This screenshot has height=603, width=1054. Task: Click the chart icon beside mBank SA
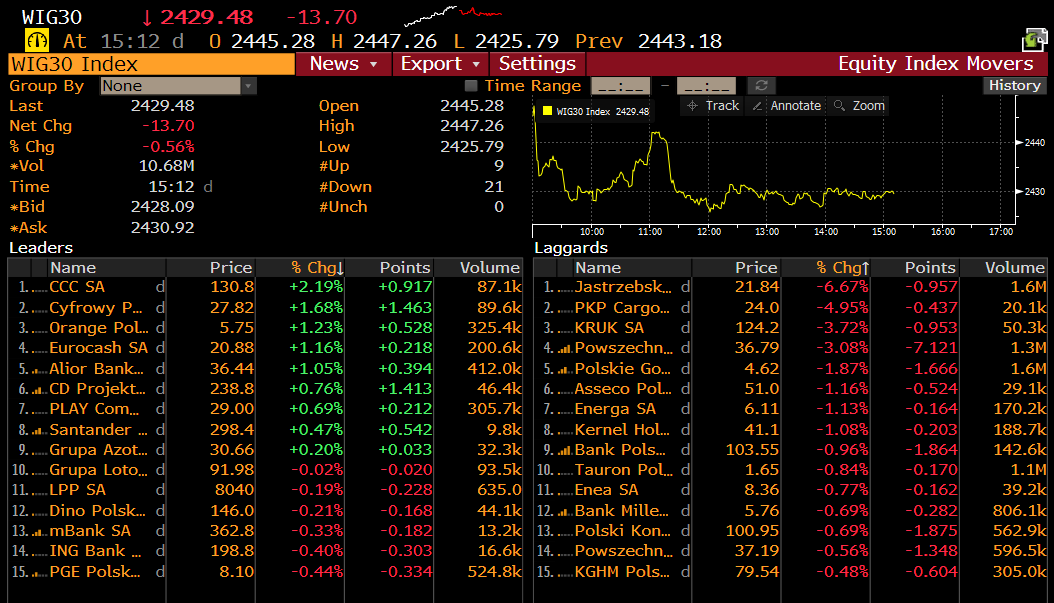point(40,532)
